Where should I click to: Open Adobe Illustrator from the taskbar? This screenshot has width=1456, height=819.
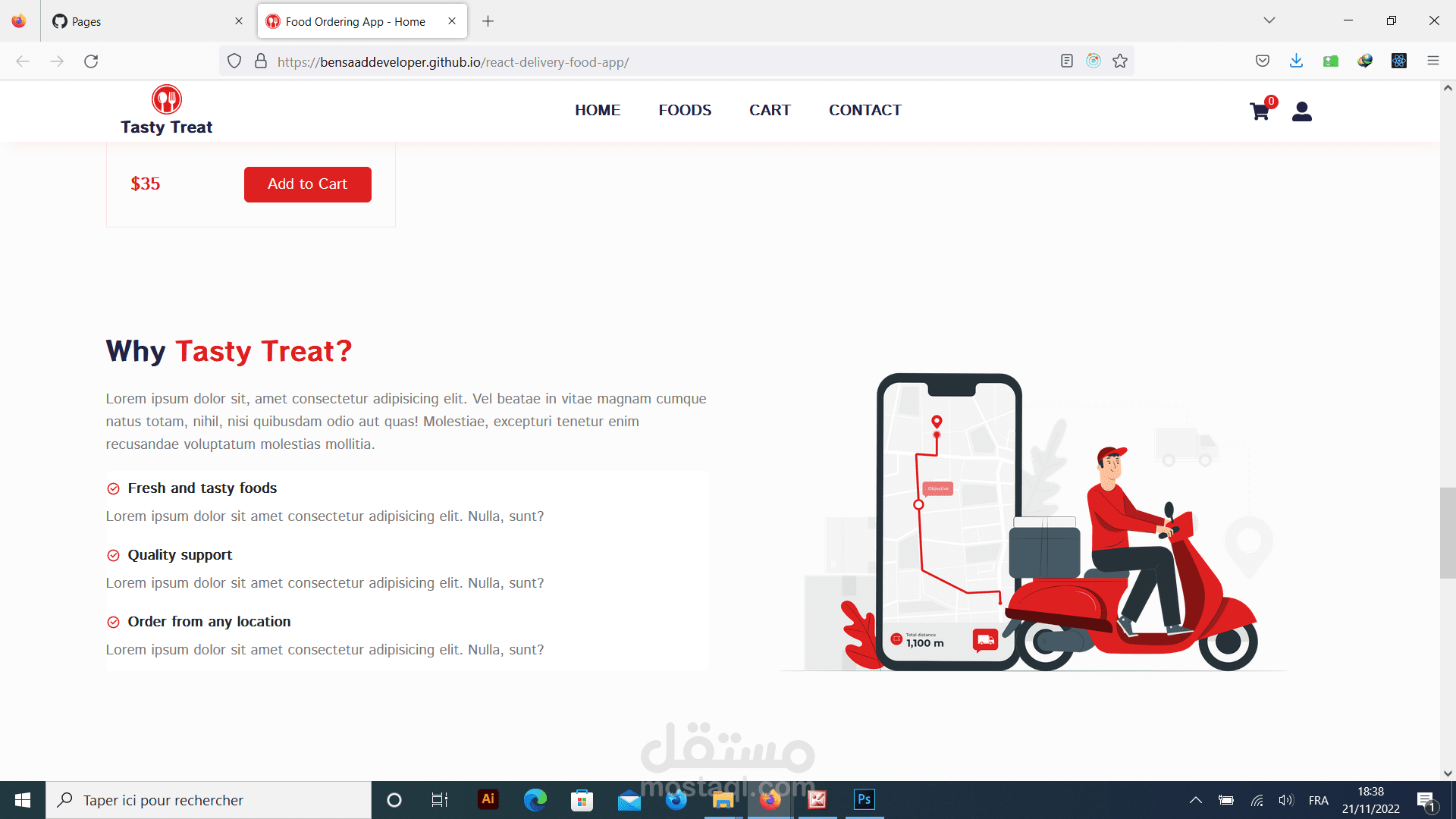coord(488,799)
